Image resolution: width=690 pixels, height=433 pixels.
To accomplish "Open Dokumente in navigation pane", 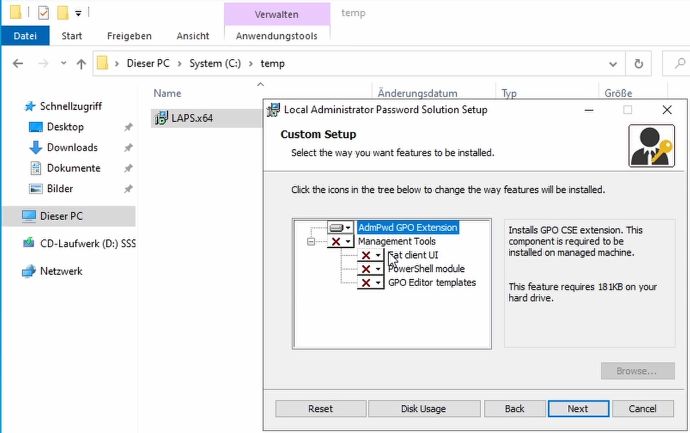I will coord(73,168).
